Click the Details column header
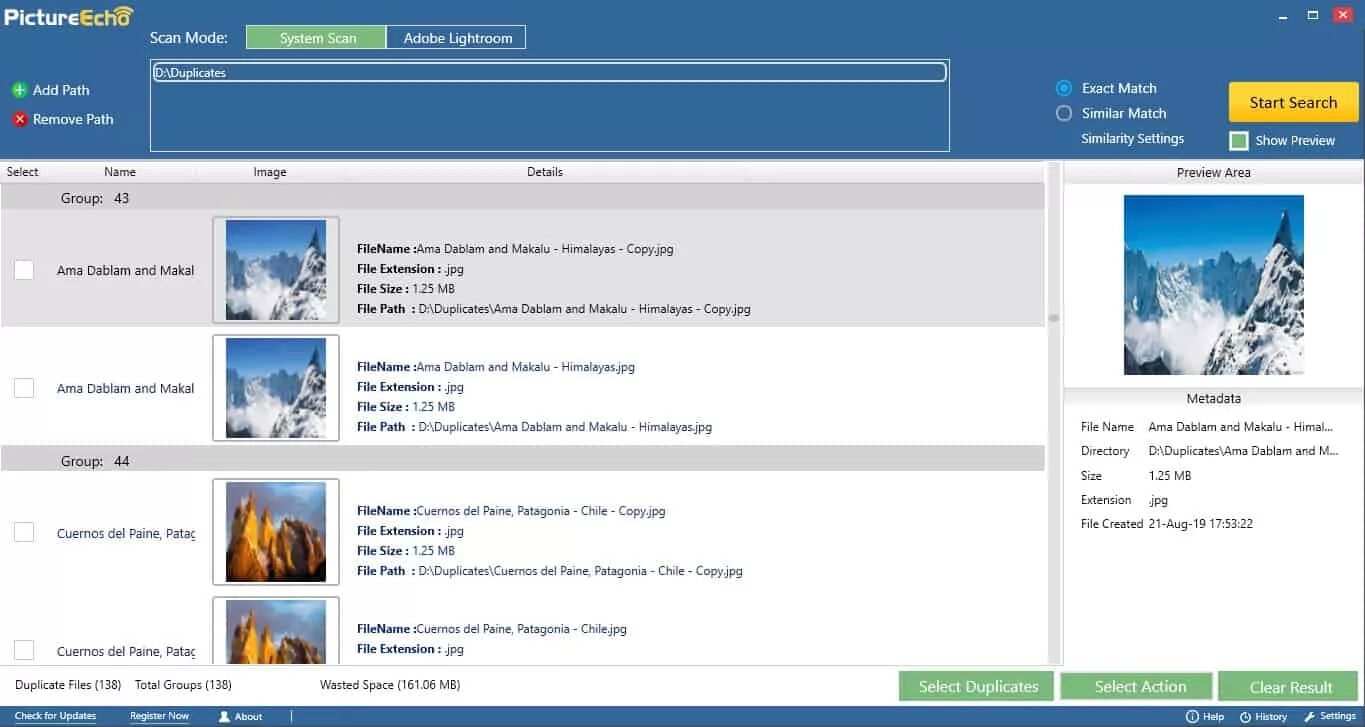The height and width of the screenshot is (727, 1365). click(x=545, y=172)
